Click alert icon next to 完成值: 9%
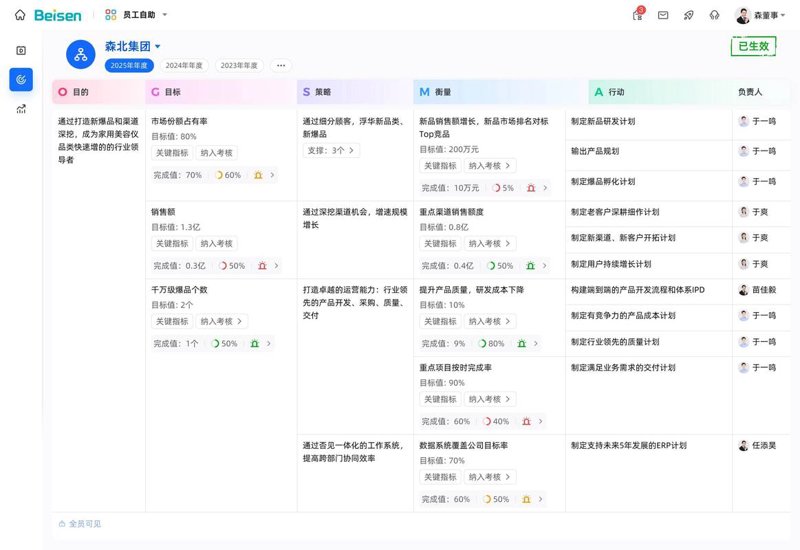This screenshot has height=550, width=800. click(521, 343)
